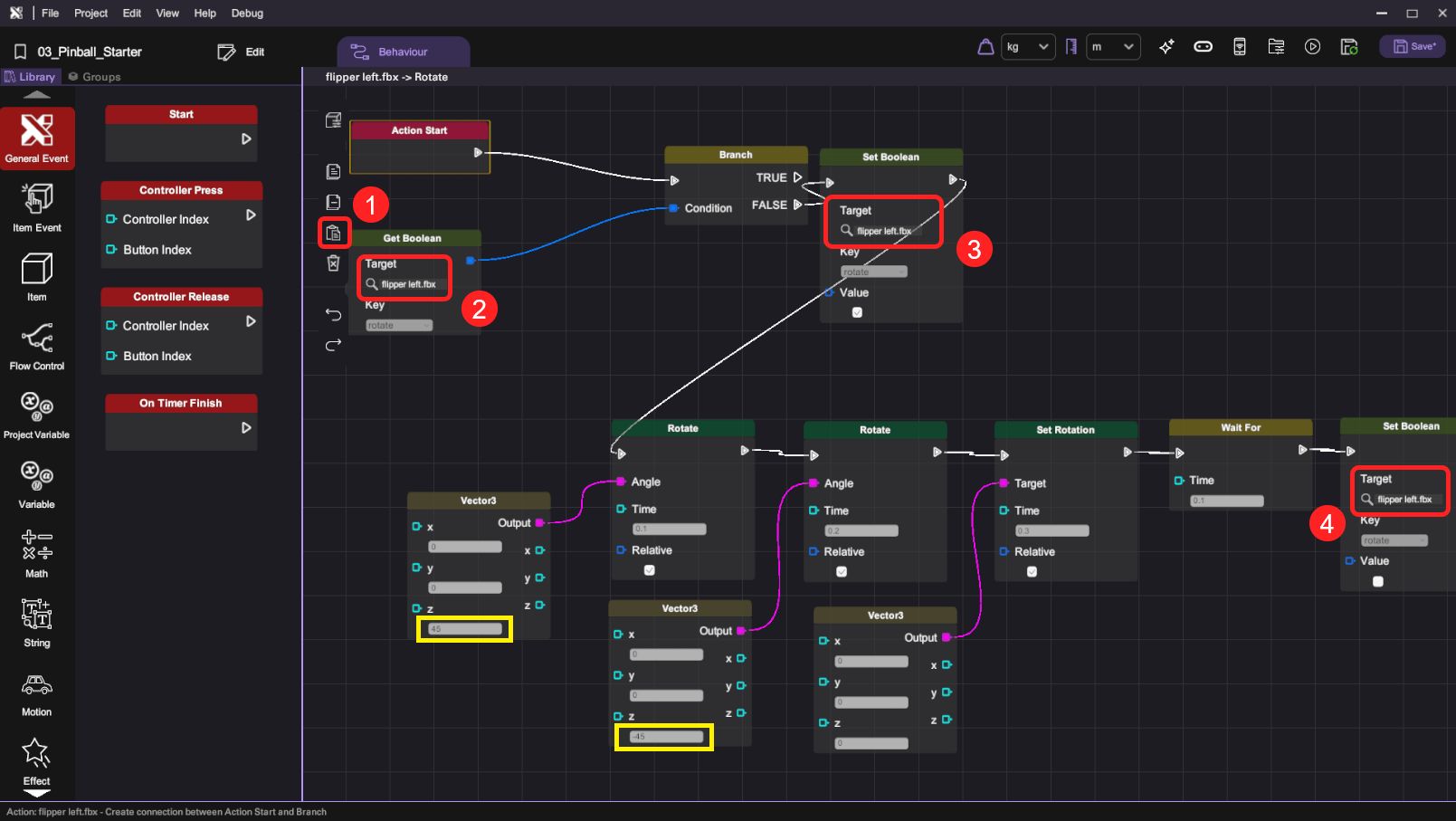1456x821 pixels.
Task: Open the Flow Control library category
Action: tap(37, 347)
